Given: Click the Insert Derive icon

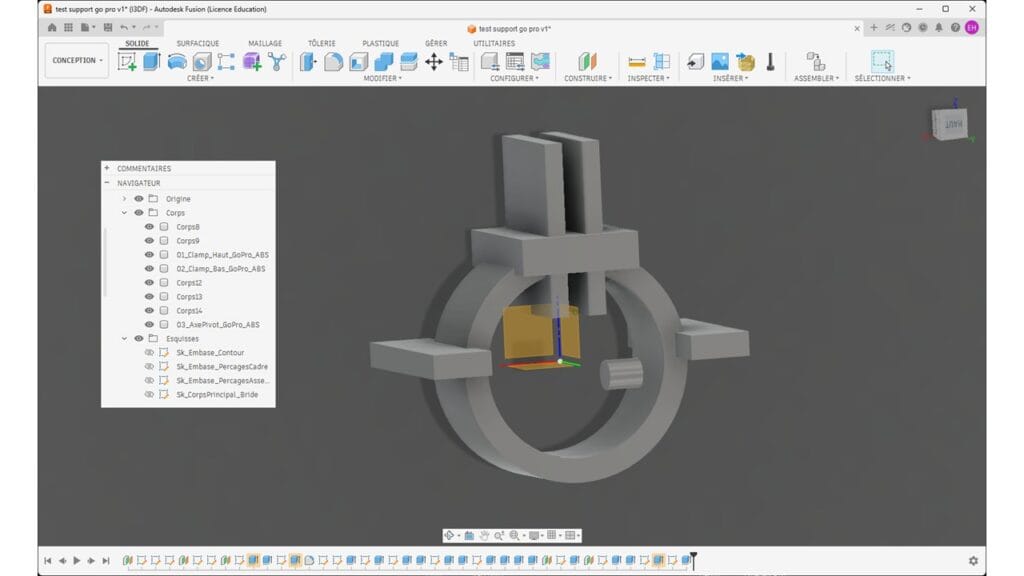Looking at the screenshot, I should 695,61.
